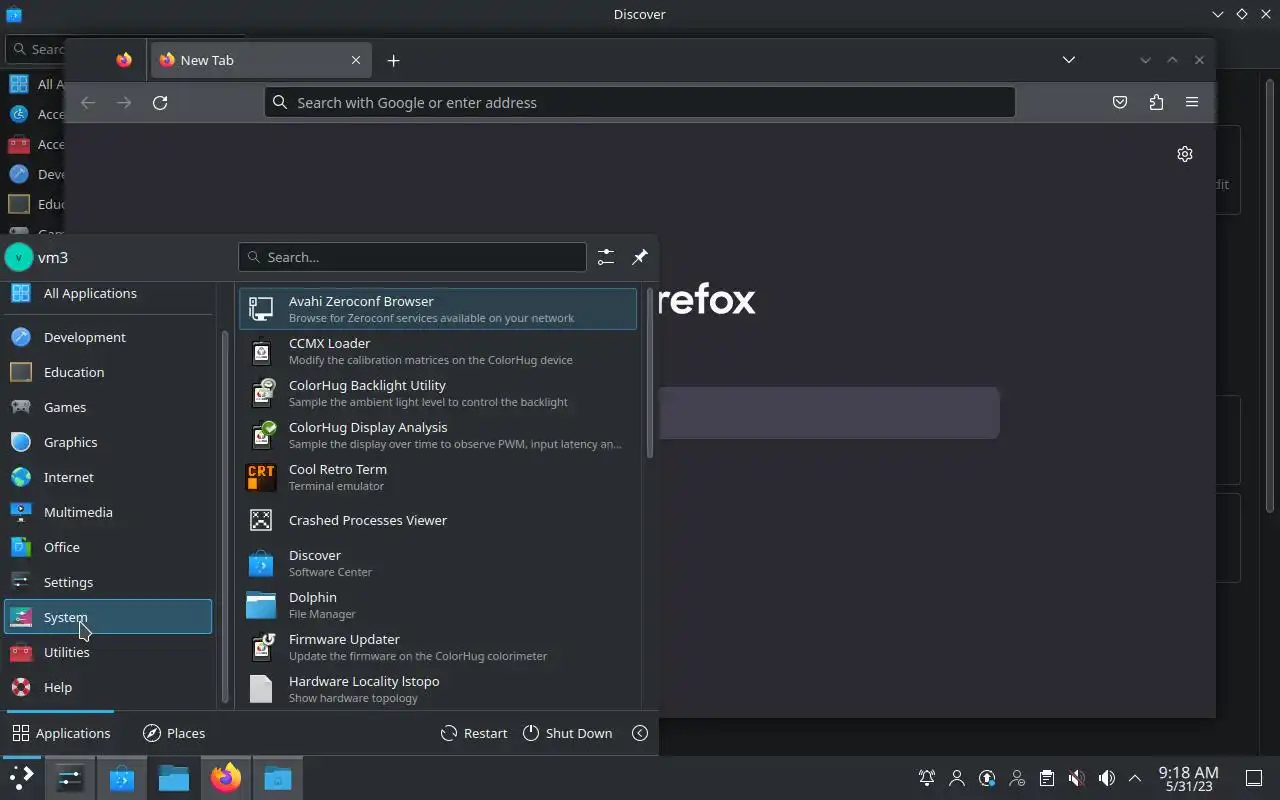Select the Help category
This screenshot has width=1280, height=800.
108,687
